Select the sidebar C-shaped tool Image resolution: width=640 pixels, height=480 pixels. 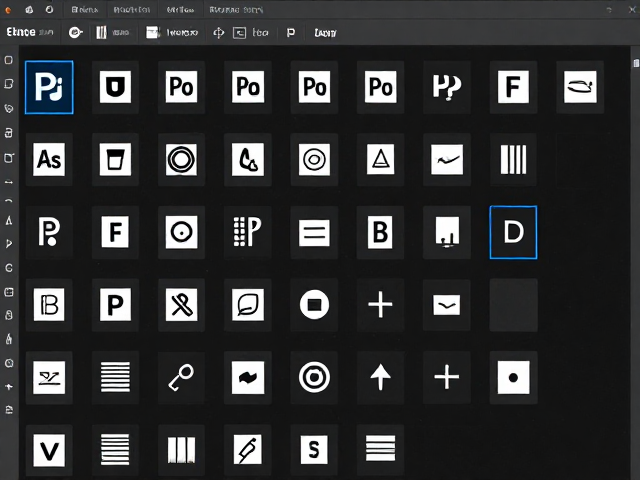(9, 268)
